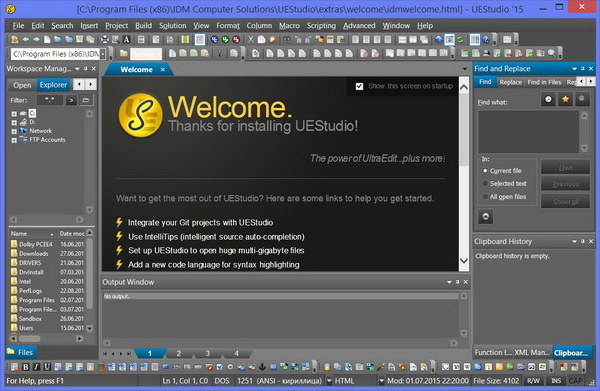Click the font 'A' icon in toolbar
Image resolution: width=600 pixels, height=391 pixels.
tap(126, 39)
